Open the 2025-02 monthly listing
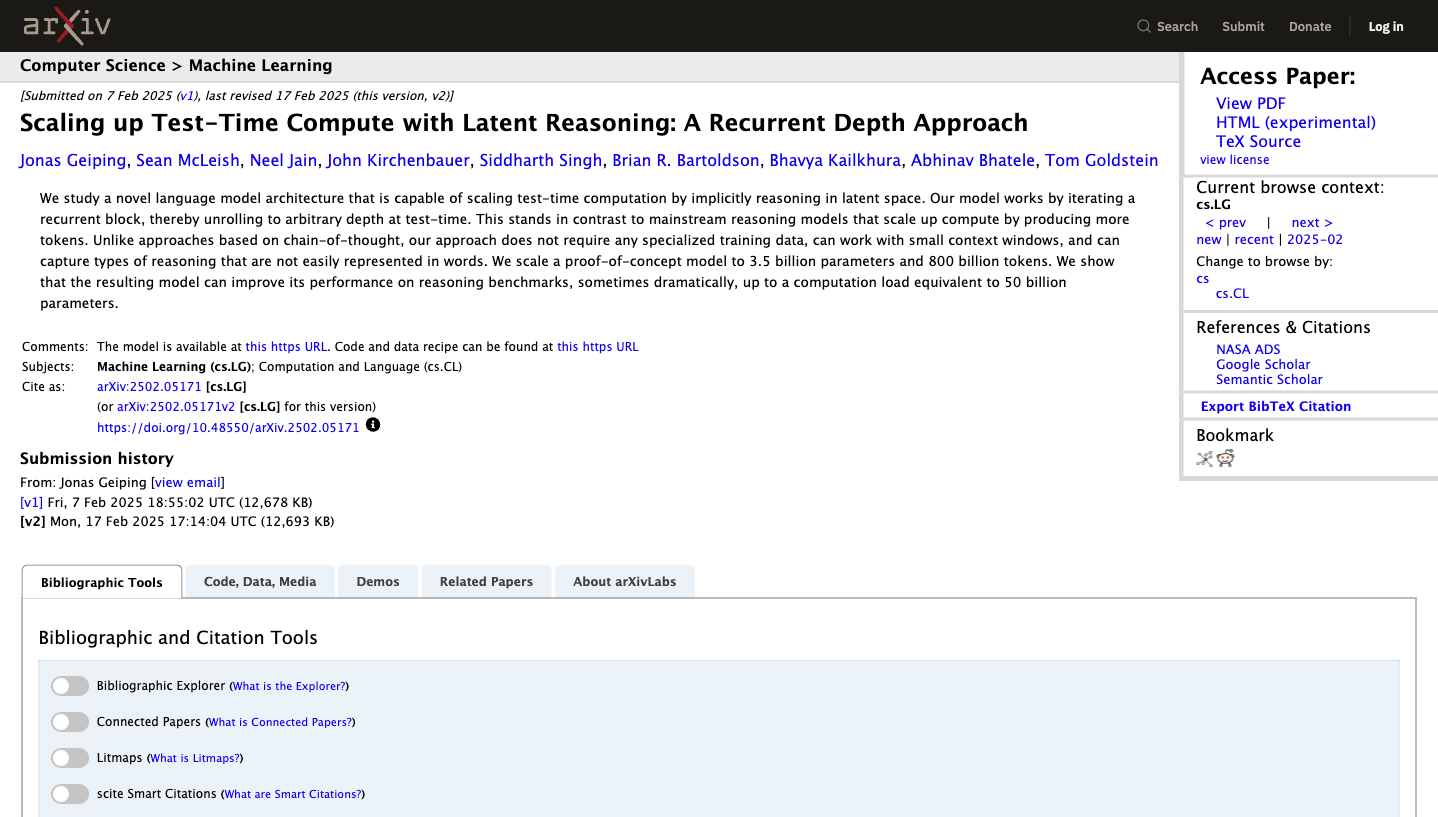Screen dimensions: 1438x817 pyautogui.click(x=1315, y=240)
